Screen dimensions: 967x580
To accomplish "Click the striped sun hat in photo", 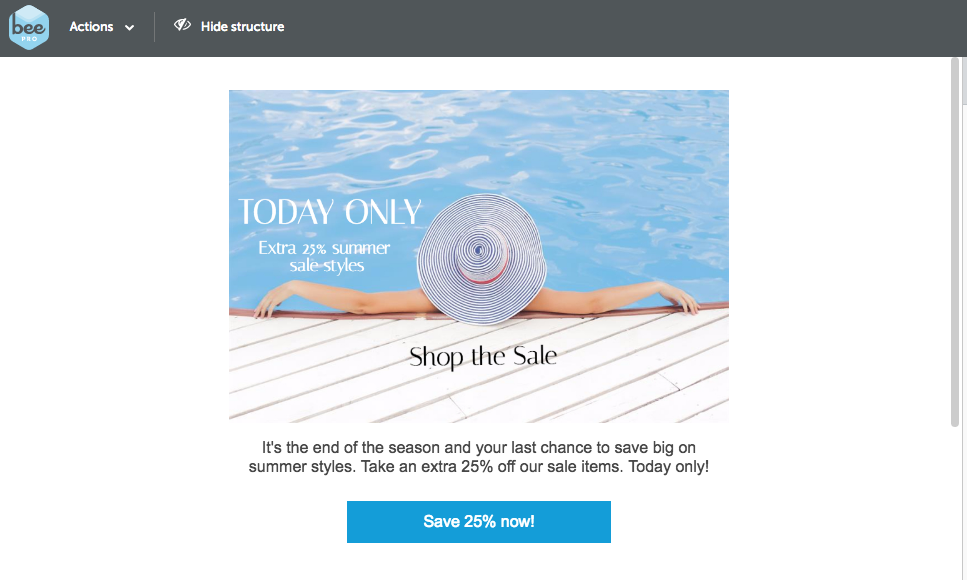I will pos(481,259).
